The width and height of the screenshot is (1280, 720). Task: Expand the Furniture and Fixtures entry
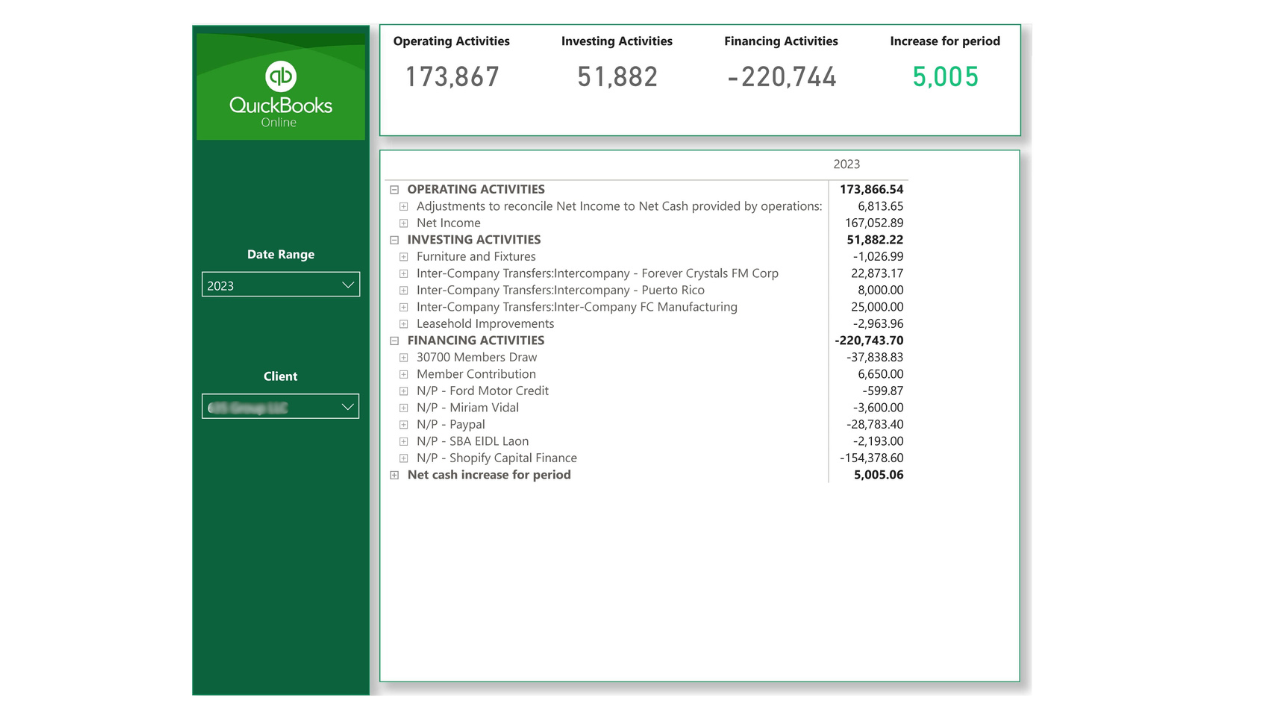click(x=403, y=256)
